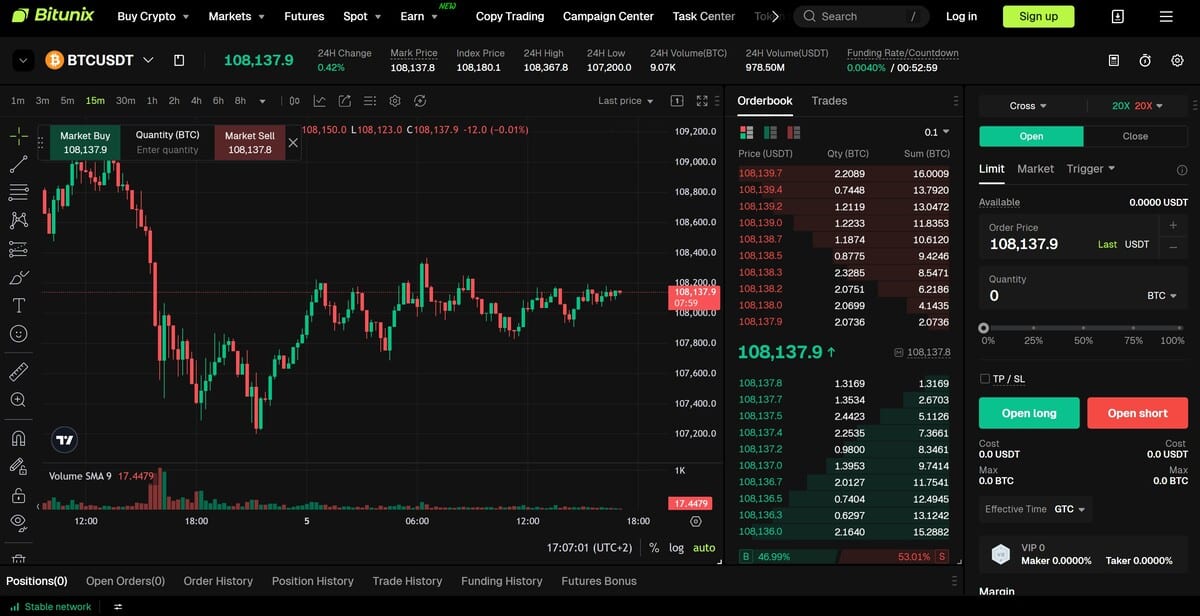Open the chart list/template icon

(x=370, y=101)
